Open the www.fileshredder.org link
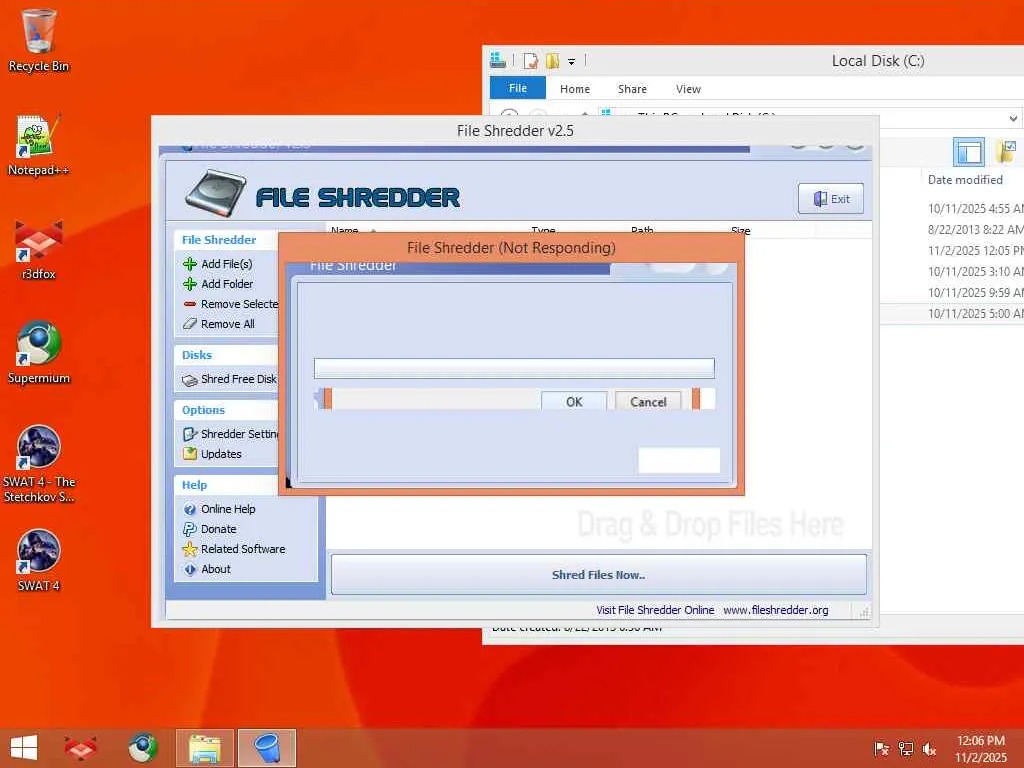The image size is (1024, 768). click(776, 610)
